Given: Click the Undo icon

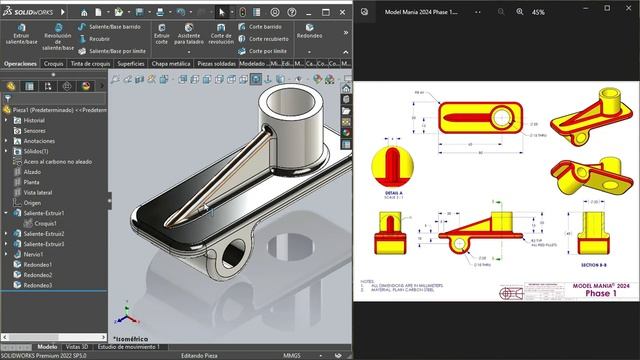Looking at the screenshot, I should (181, 12).
